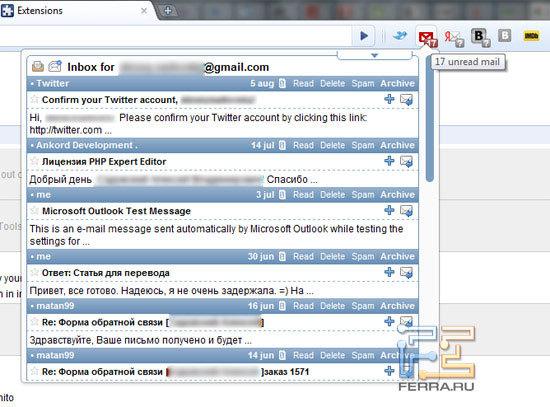Click the Inbox for gmail.com heading
The height and width of the screenshot is (407, 550).
tap(168, 67)
